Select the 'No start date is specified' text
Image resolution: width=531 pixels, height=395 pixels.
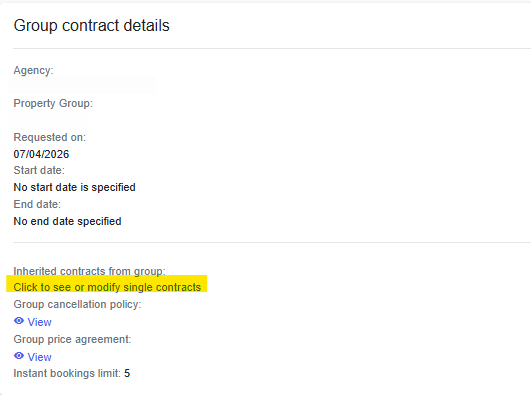pos(75,187)
